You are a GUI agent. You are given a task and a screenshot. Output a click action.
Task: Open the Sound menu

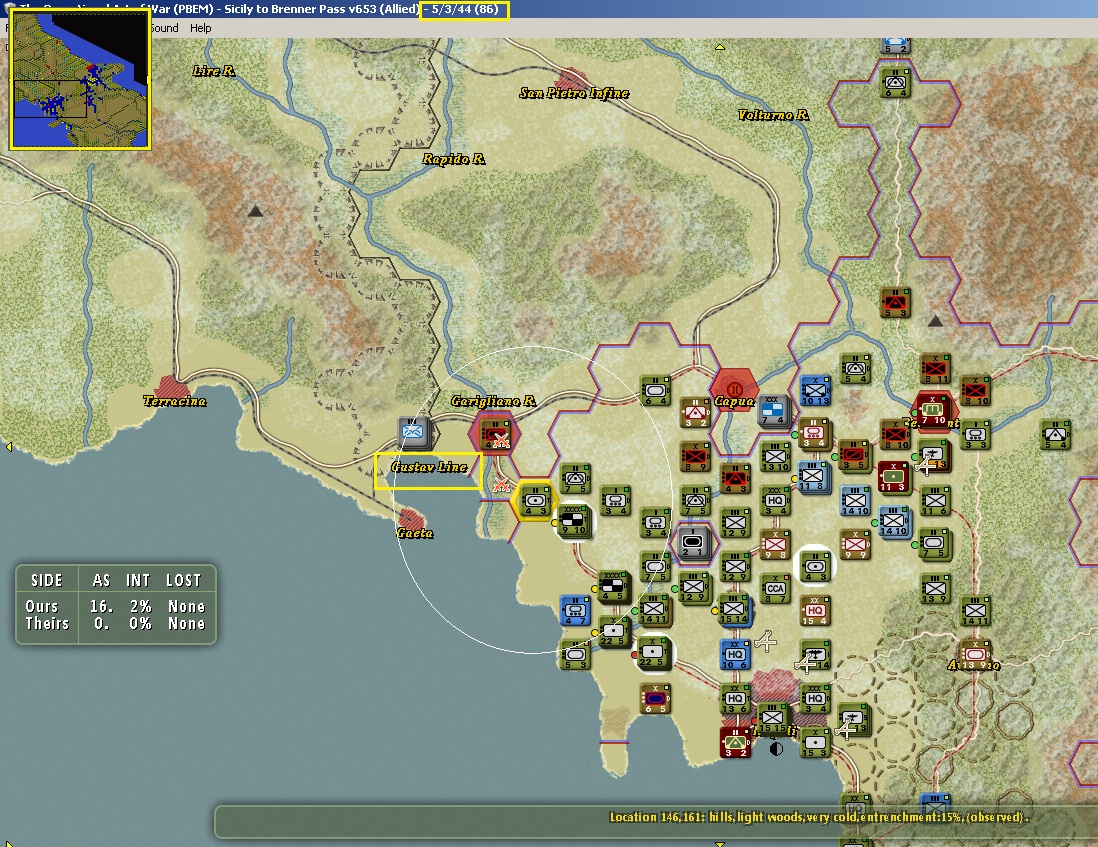click(165, 28)
